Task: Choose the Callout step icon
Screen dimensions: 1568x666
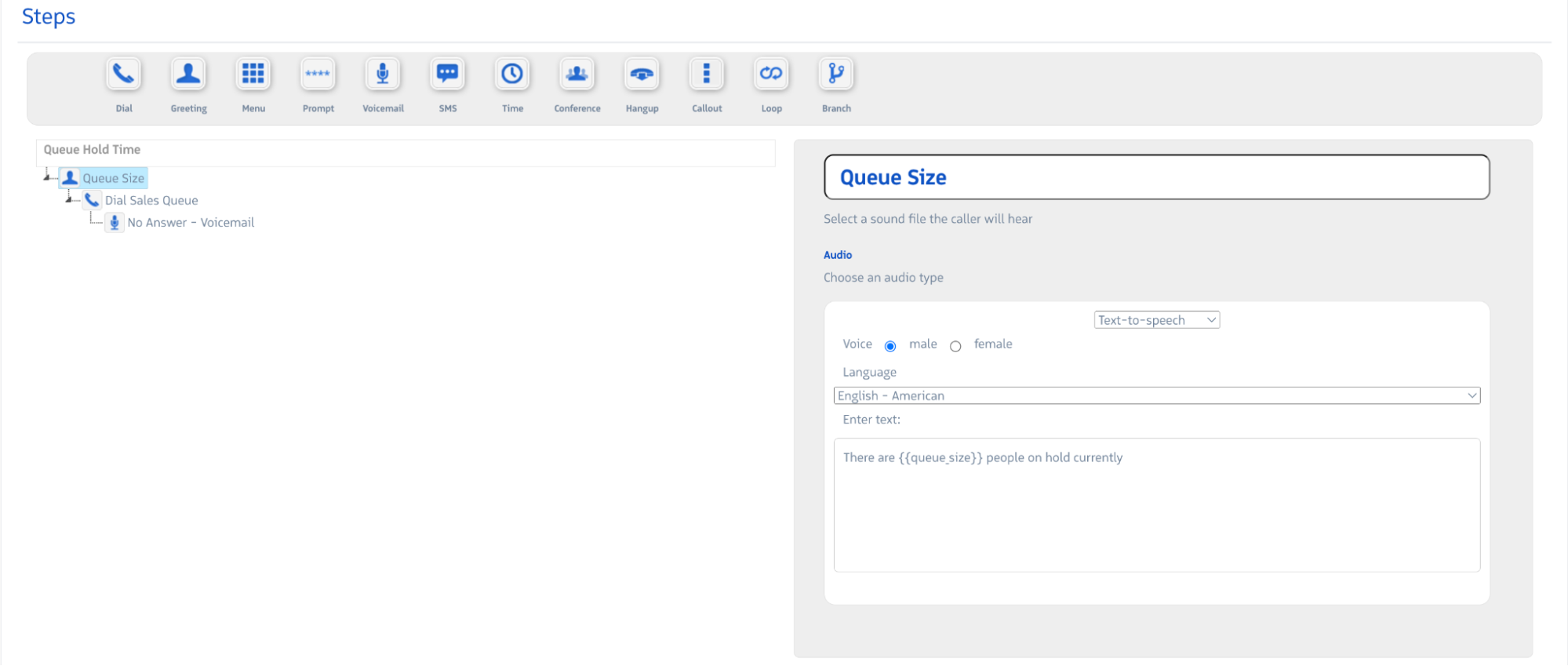Action: coord(707,75)
